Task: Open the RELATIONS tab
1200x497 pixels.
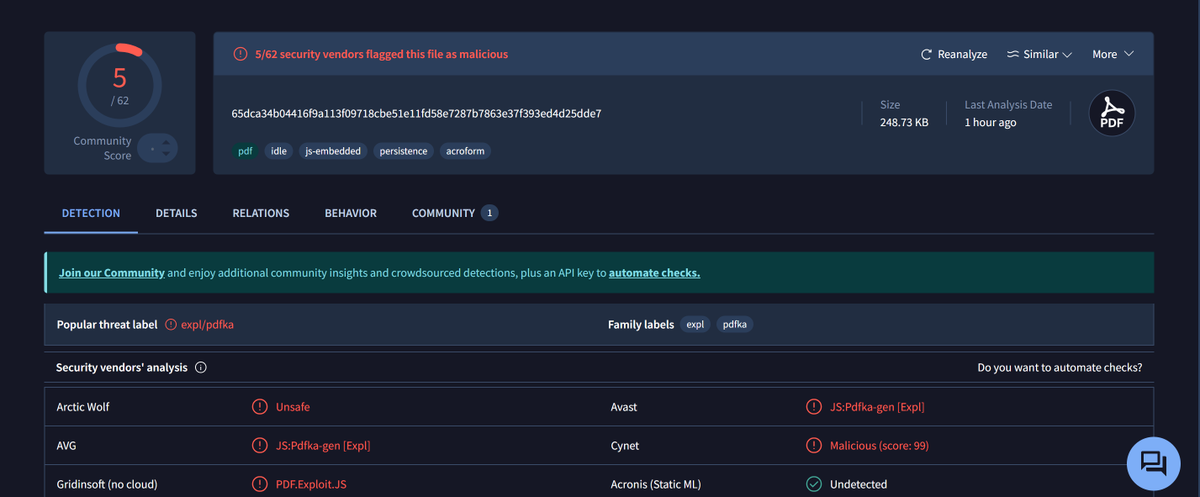Action: tap(261, 213)
